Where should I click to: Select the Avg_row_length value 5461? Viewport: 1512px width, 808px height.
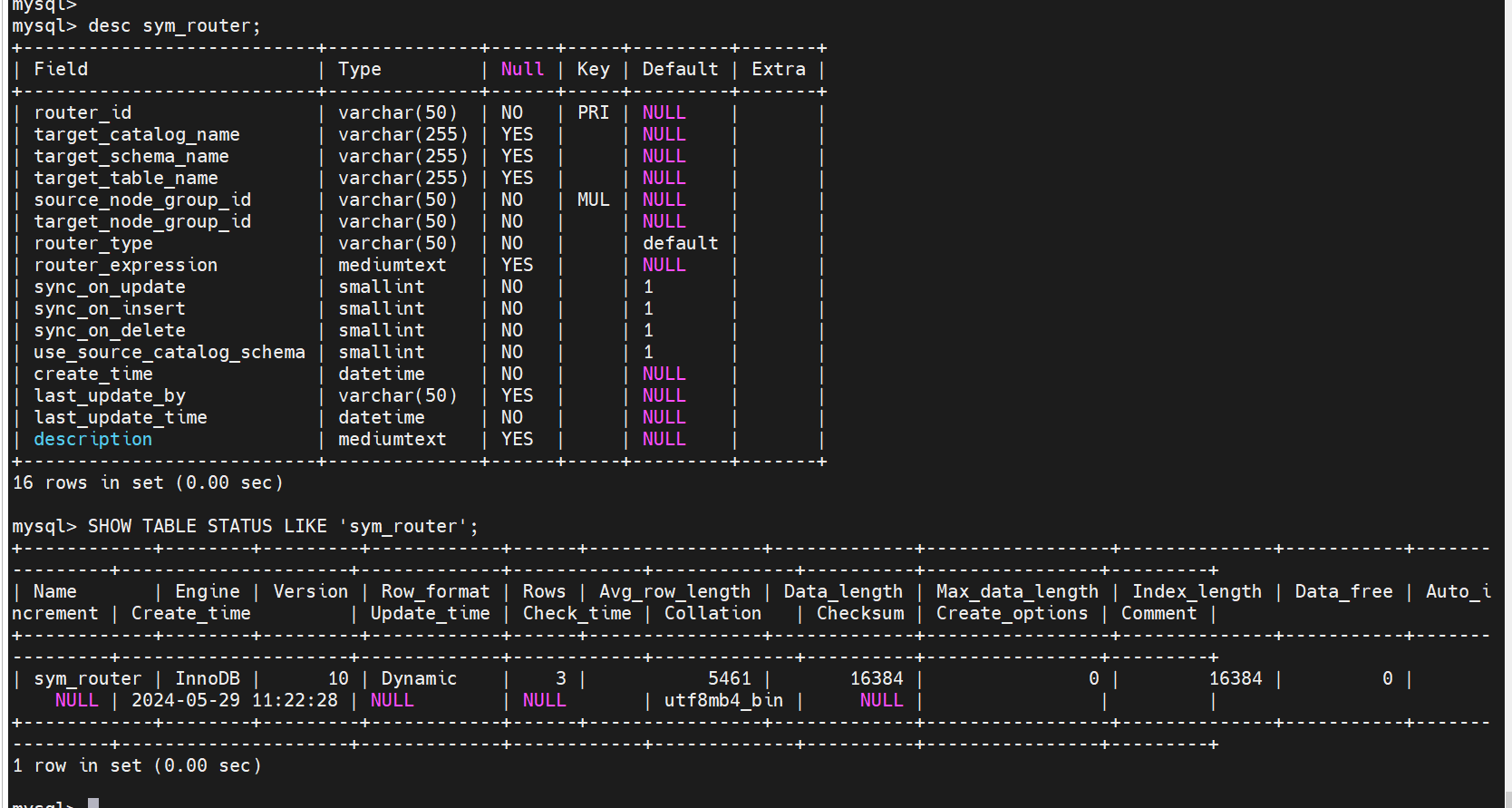coord(729,679)
